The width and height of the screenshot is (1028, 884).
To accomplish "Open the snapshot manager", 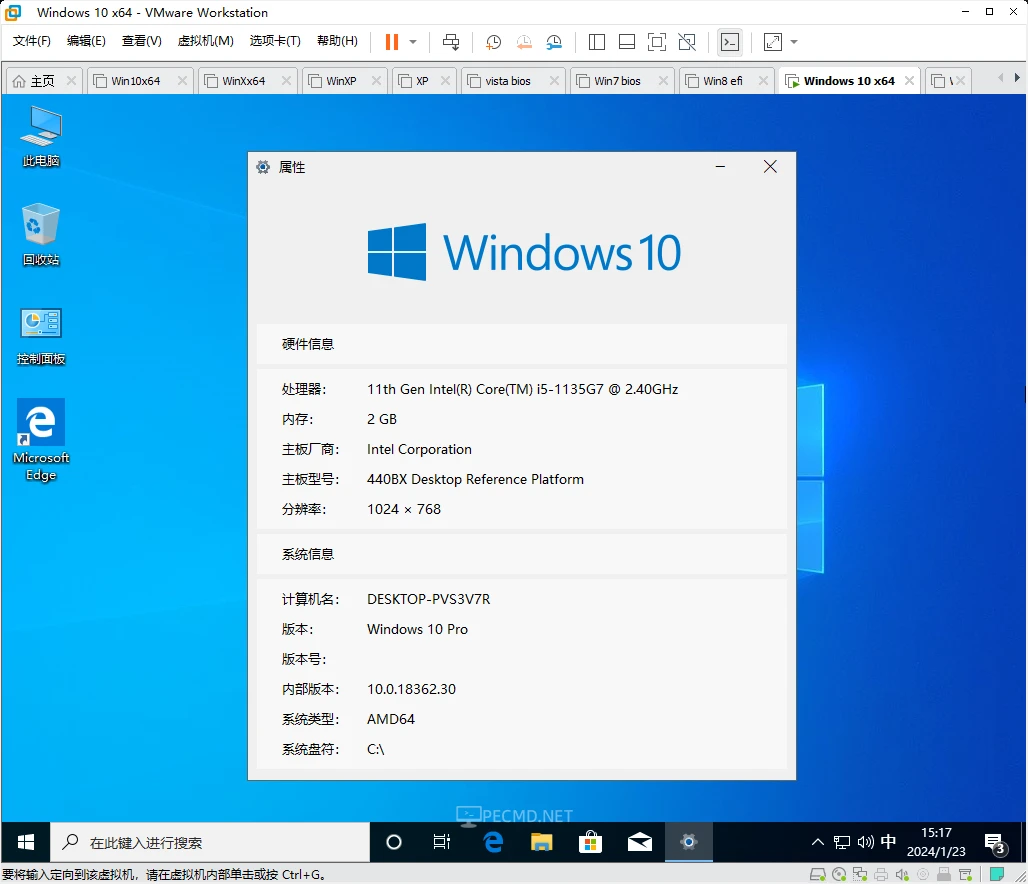I will click(x=554, y=42).
